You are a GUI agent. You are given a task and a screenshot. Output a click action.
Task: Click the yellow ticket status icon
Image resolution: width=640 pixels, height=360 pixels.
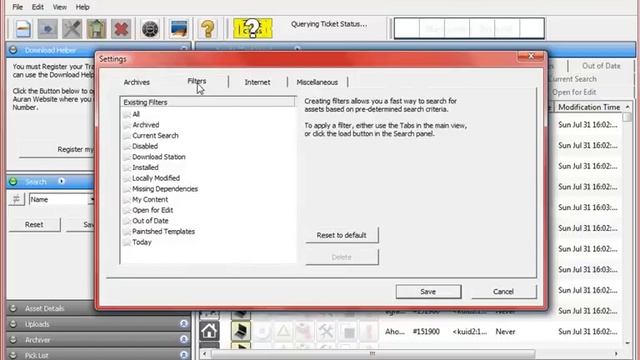(x=252, y=29)
